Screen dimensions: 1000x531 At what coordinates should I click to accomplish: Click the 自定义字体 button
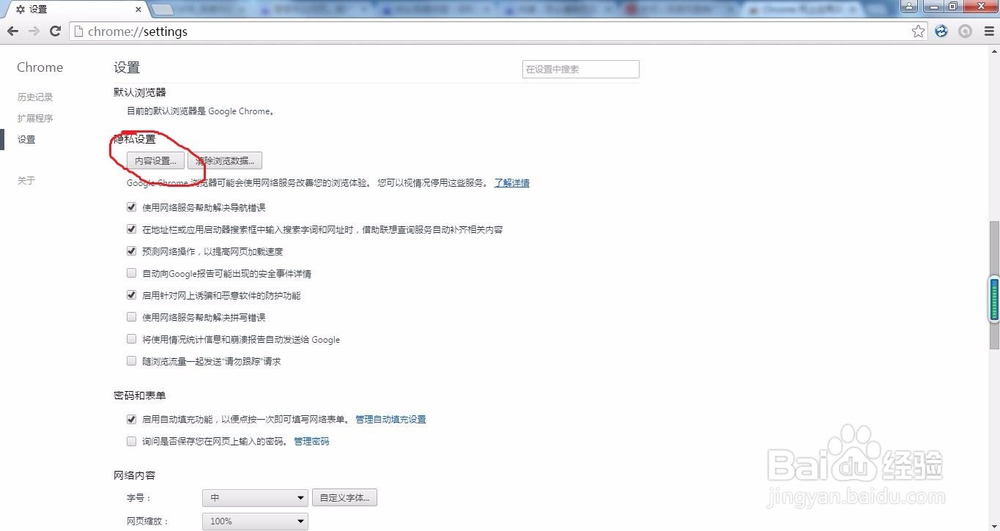coord(344,498)
